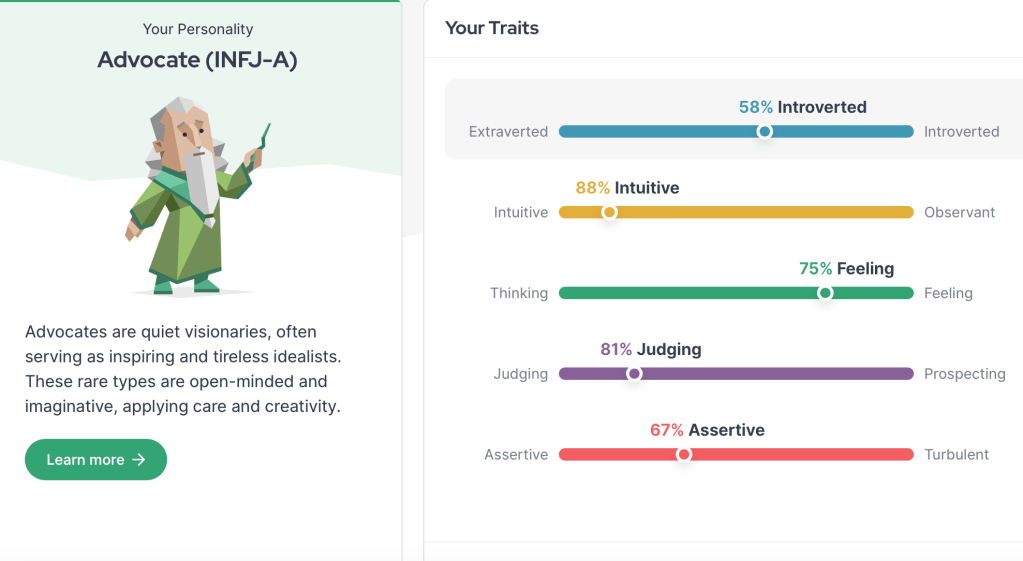This screenshot has height=561, width=1023.
Task: Click the Advocate (INFJ-A) title
Action: click(x=197, y=60)
